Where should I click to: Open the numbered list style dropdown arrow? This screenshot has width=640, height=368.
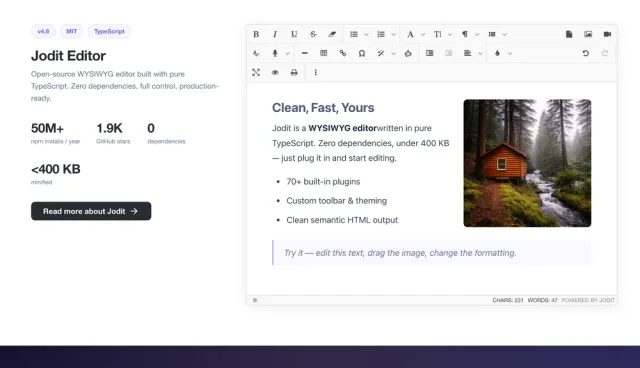click(x=393, y=34)
